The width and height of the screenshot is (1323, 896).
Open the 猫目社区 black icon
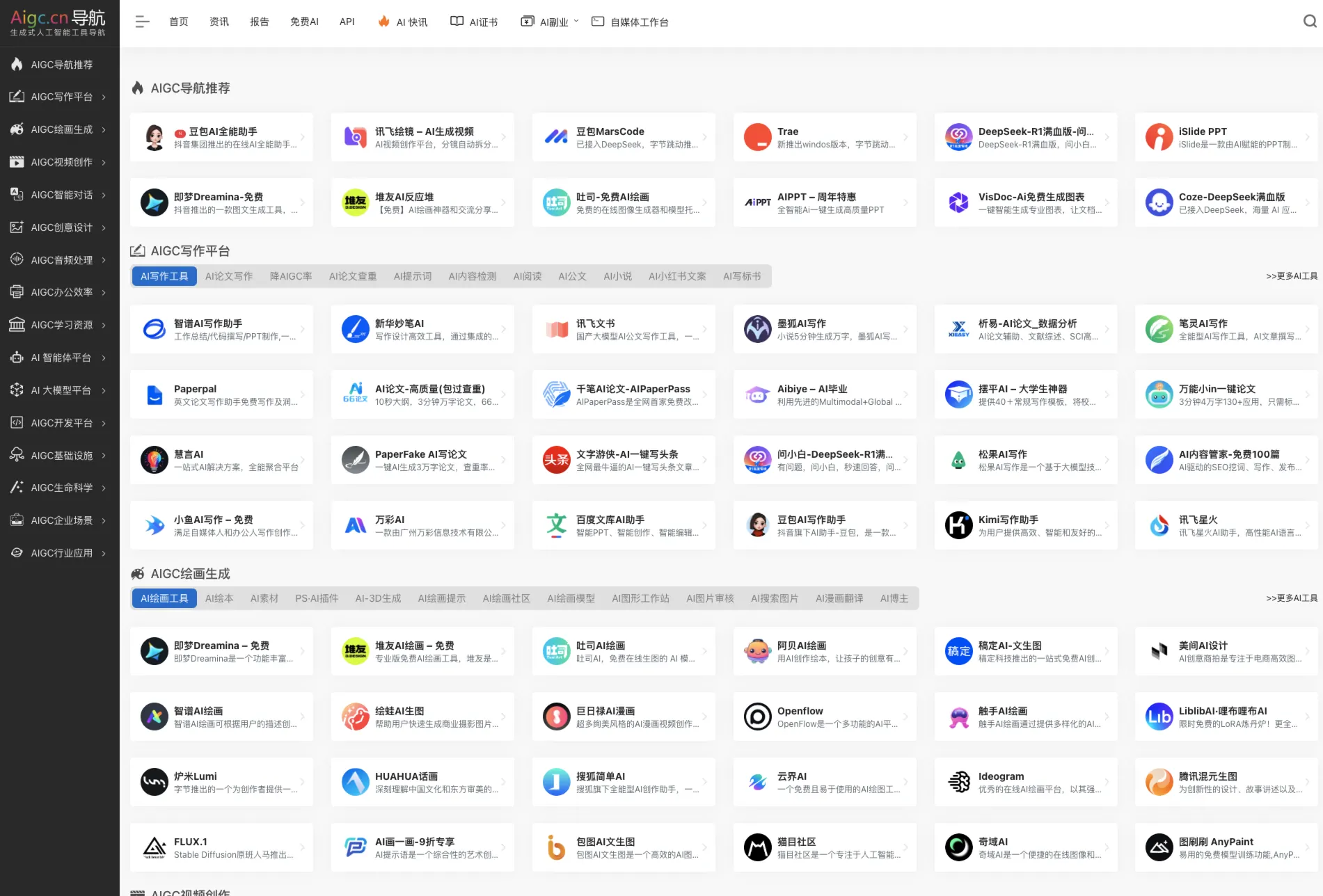[758, 847]
